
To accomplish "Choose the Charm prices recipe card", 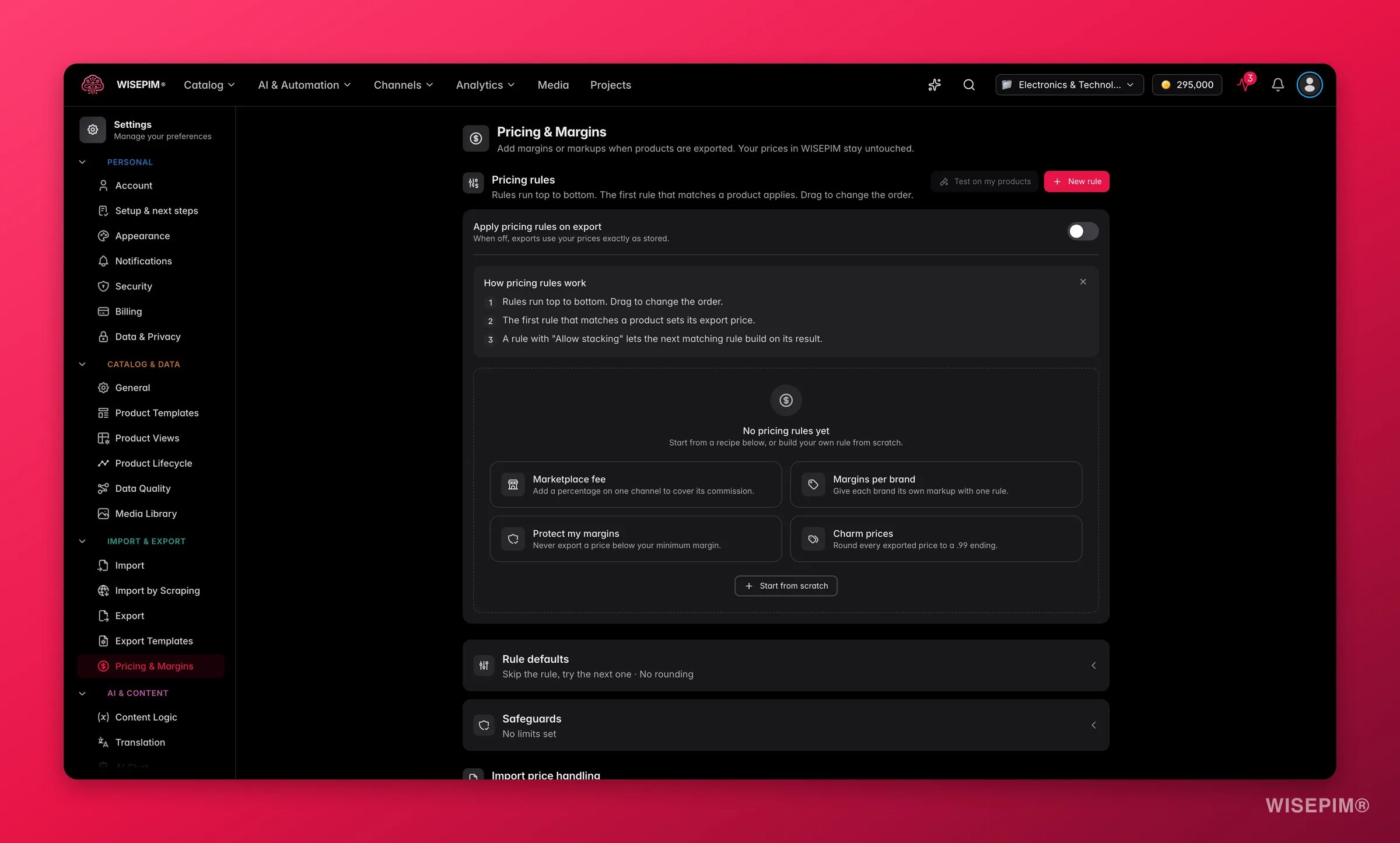I will click(936, 539).
